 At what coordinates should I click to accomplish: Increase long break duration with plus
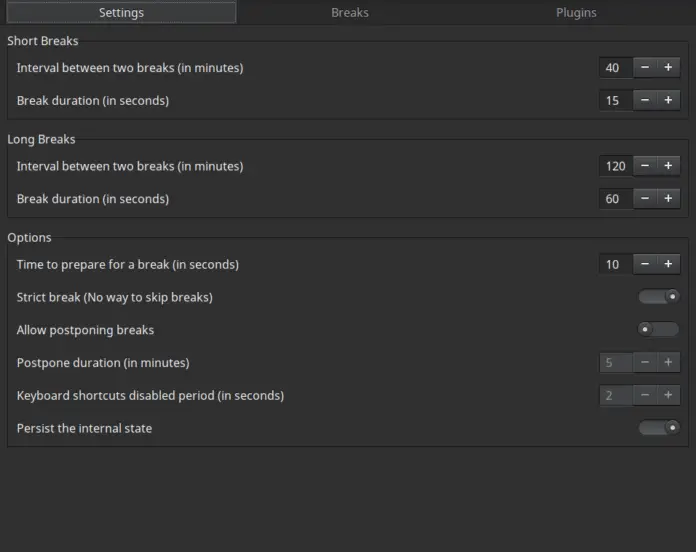668,199
